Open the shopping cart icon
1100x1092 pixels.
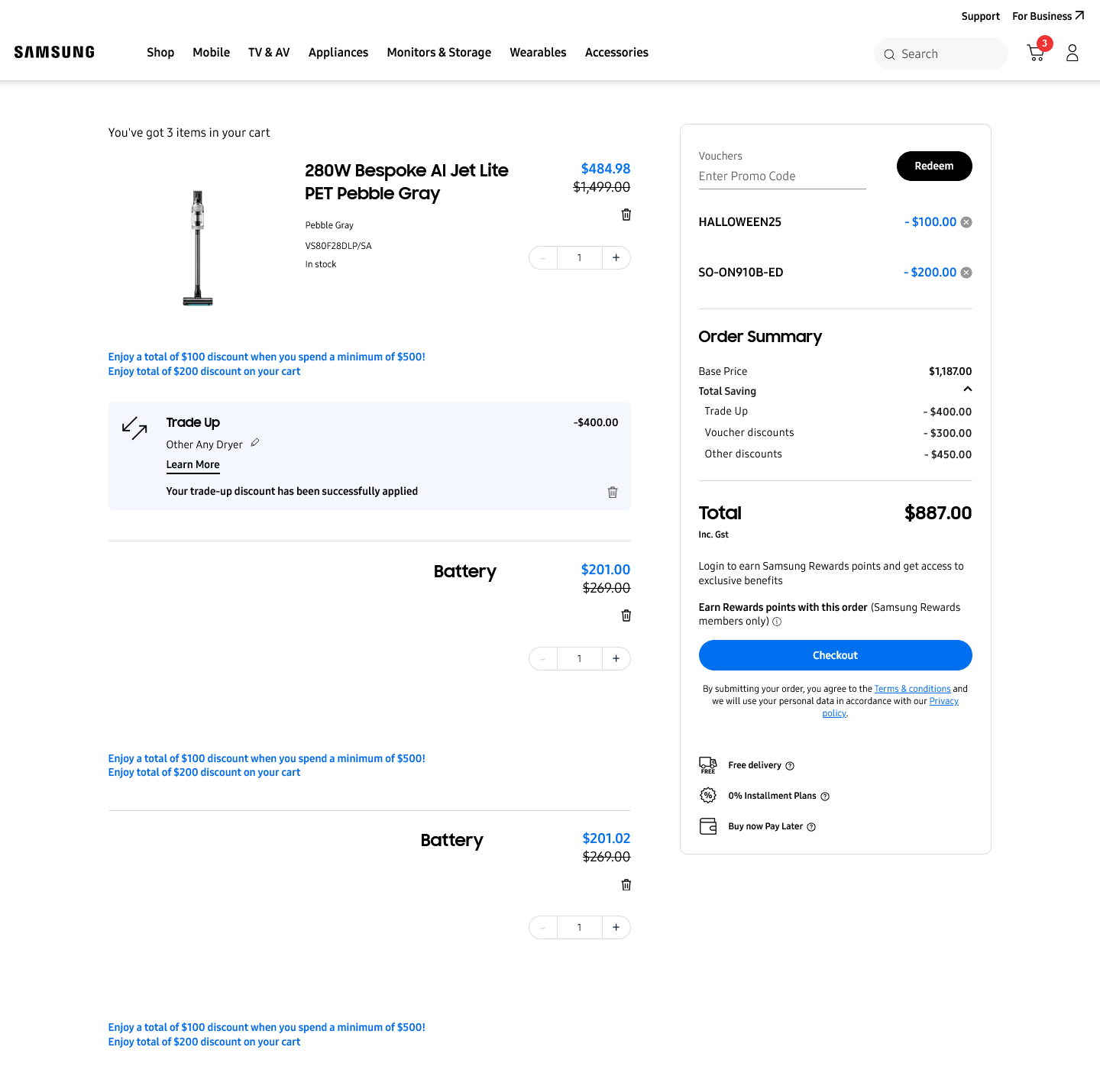coord(1036,53)
